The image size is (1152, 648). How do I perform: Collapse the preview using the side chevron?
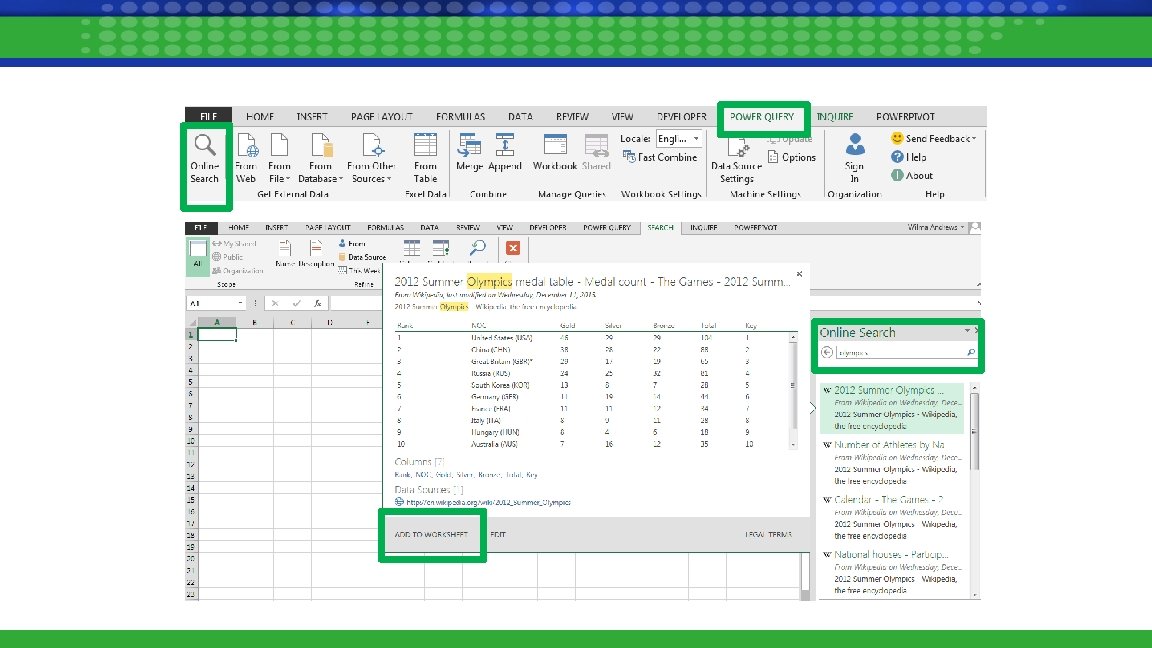pyautogui.click(x=813, y=408)
